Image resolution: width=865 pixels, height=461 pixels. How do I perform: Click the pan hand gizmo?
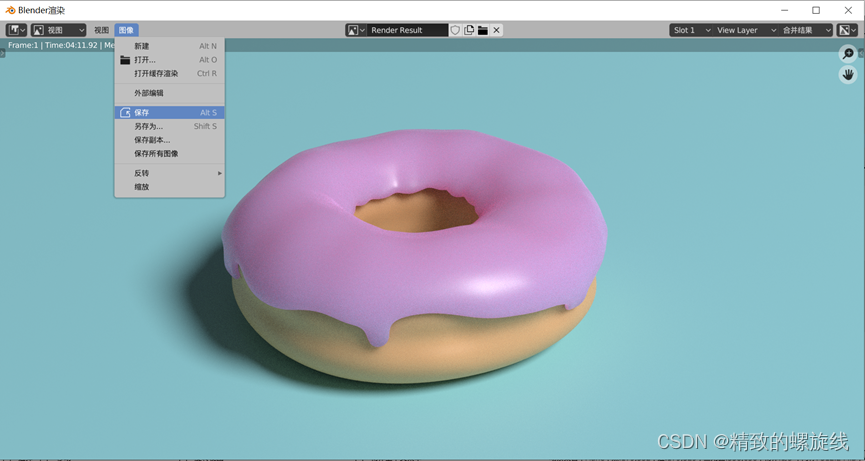(848, 74)
